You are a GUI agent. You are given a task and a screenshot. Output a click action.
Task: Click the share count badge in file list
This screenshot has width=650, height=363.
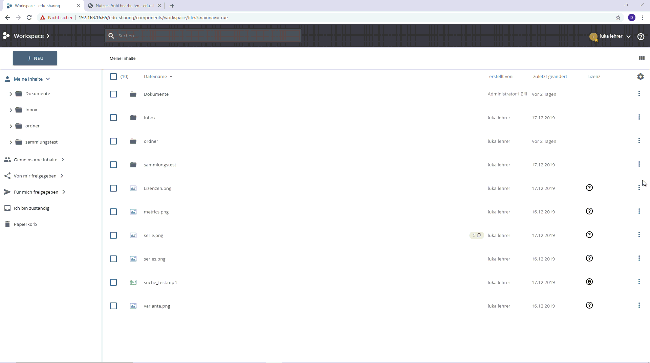(476, 235)
